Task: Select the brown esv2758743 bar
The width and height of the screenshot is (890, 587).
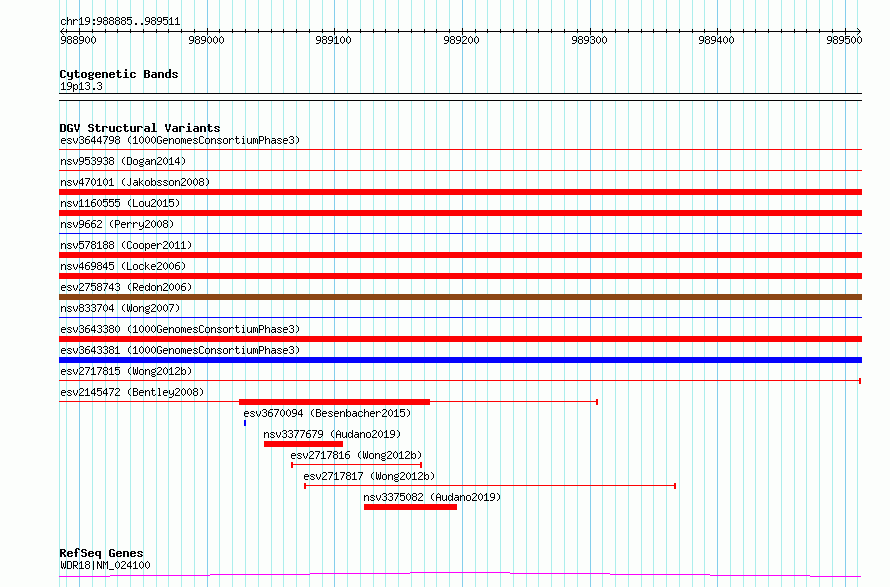Action: (460, 297)
